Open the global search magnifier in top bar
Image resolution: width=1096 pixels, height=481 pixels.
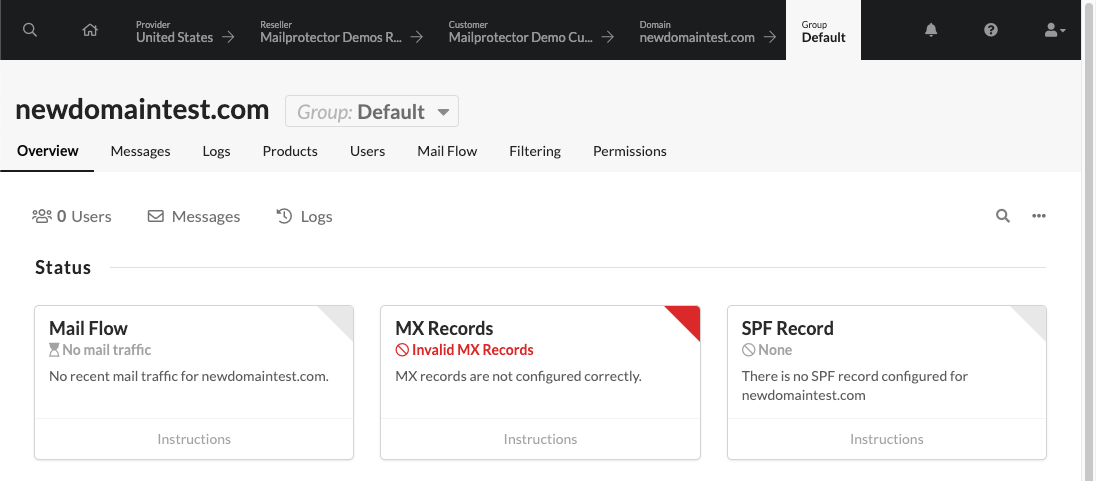tap(29, 30)
